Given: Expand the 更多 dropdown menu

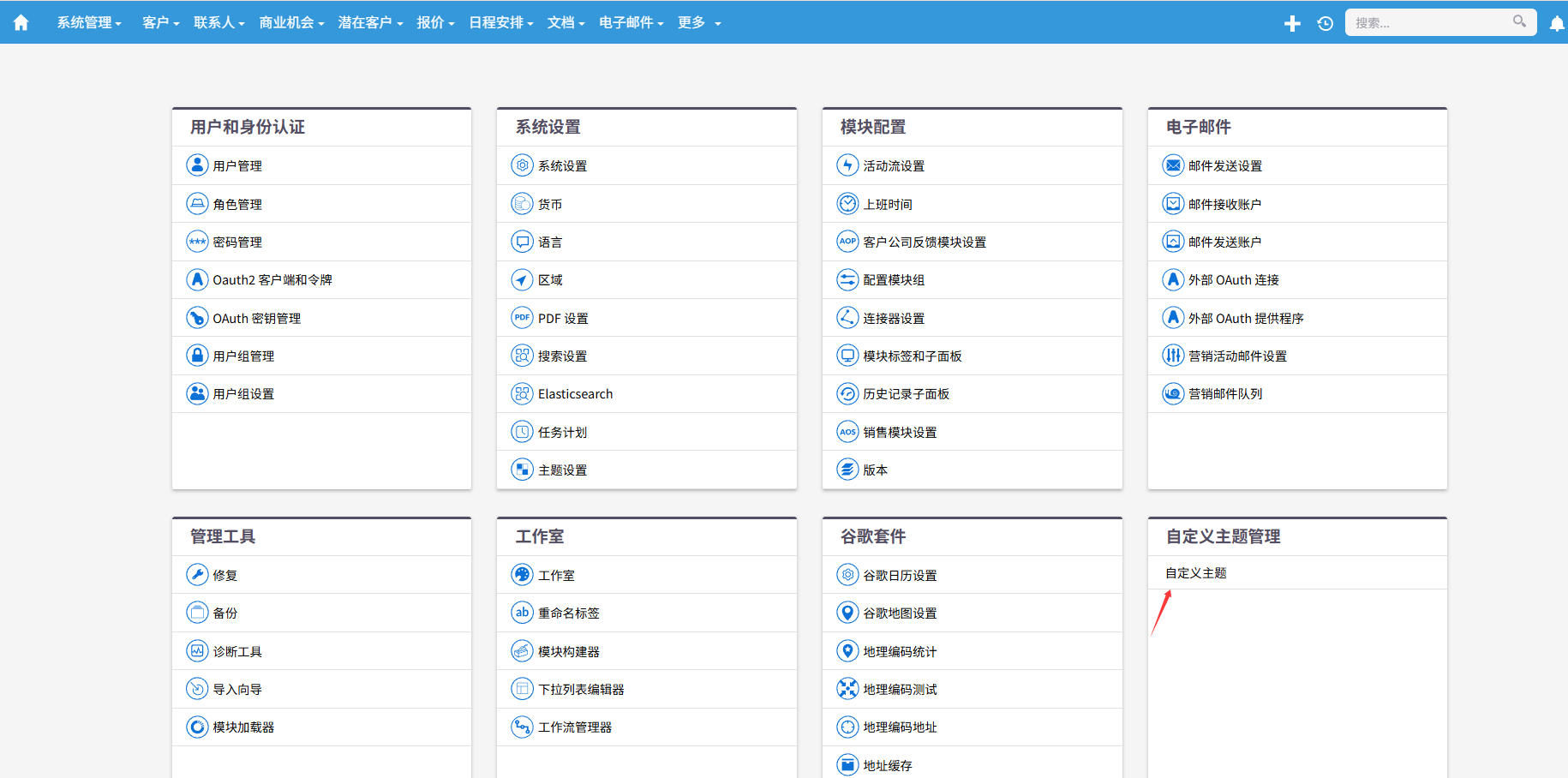Looking at the screenshot, I should (x=699, y=22).
